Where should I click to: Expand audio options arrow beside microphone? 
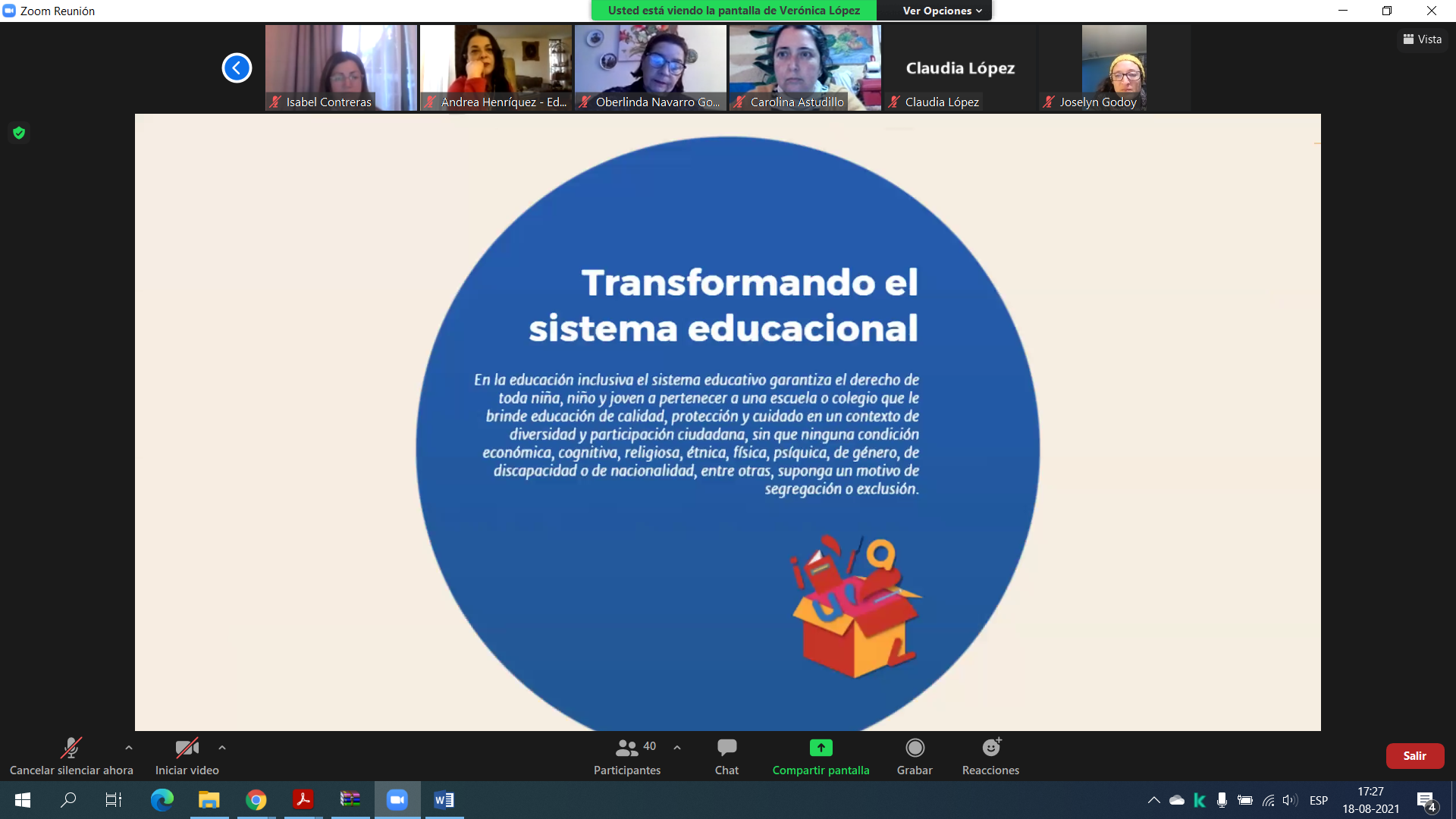point(129,748)
